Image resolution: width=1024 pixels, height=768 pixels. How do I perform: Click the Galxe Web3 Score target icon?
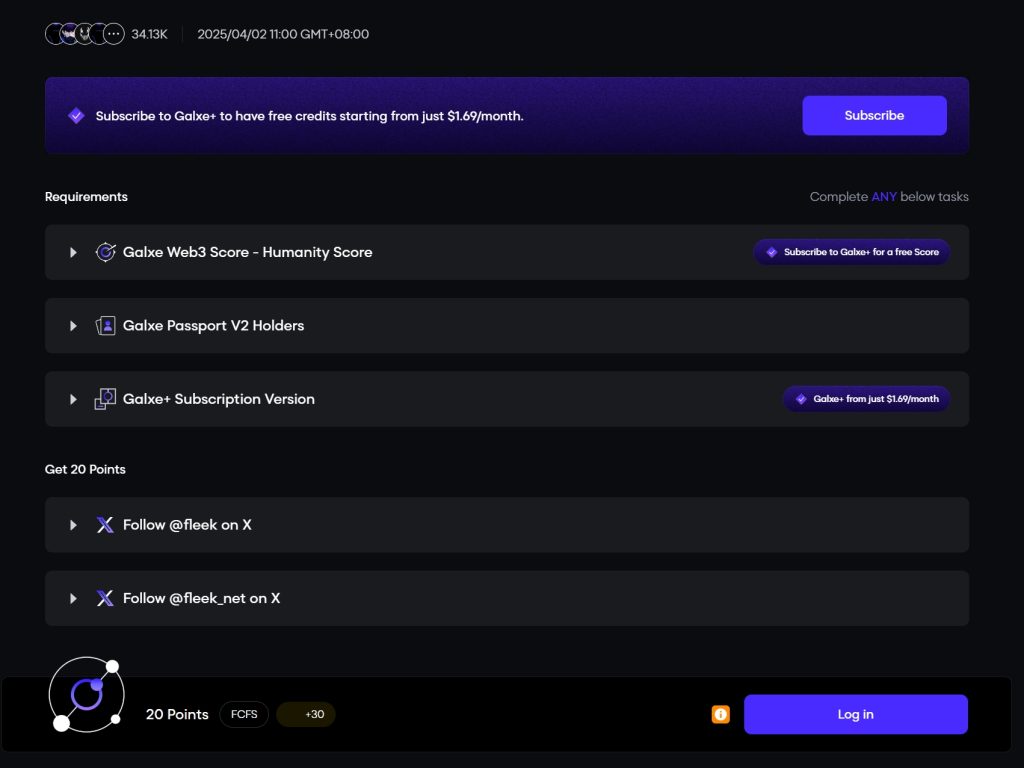coord(105,252)
